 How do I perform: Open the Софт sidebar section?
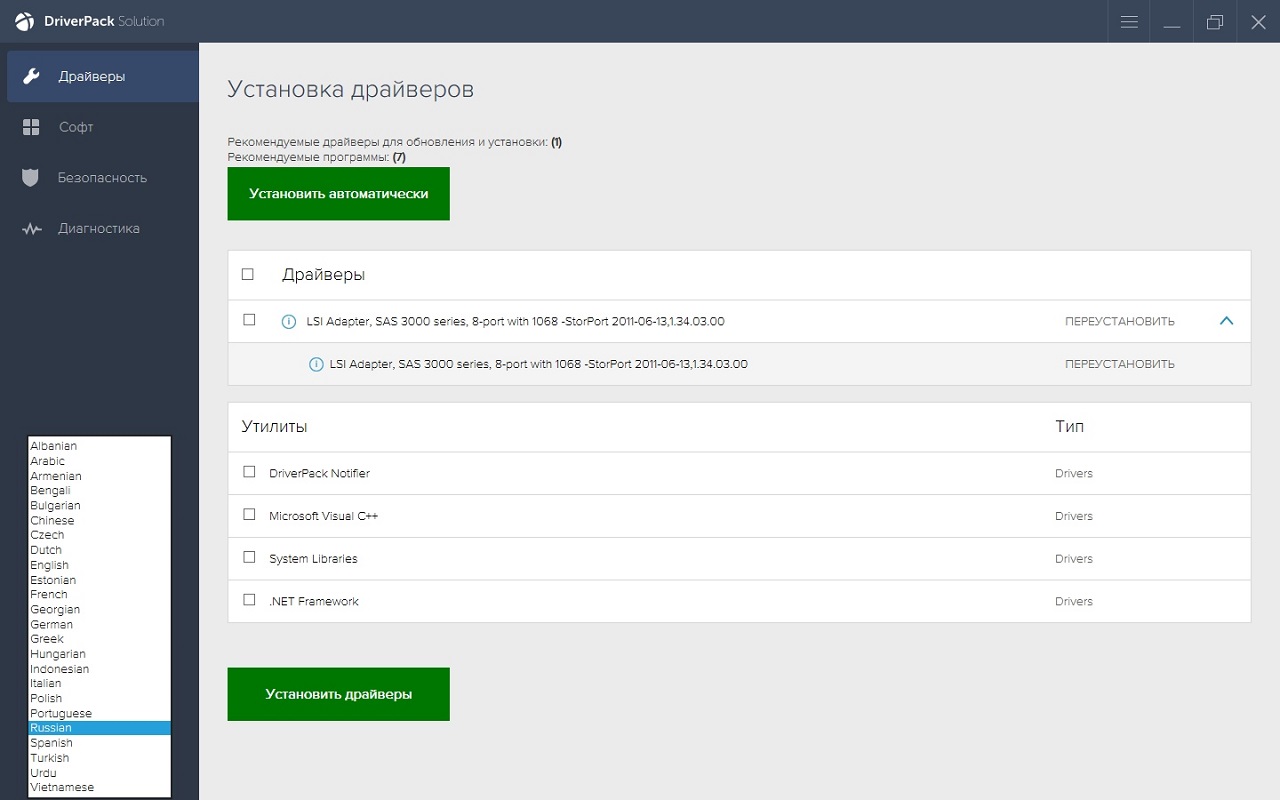(76, 127)
